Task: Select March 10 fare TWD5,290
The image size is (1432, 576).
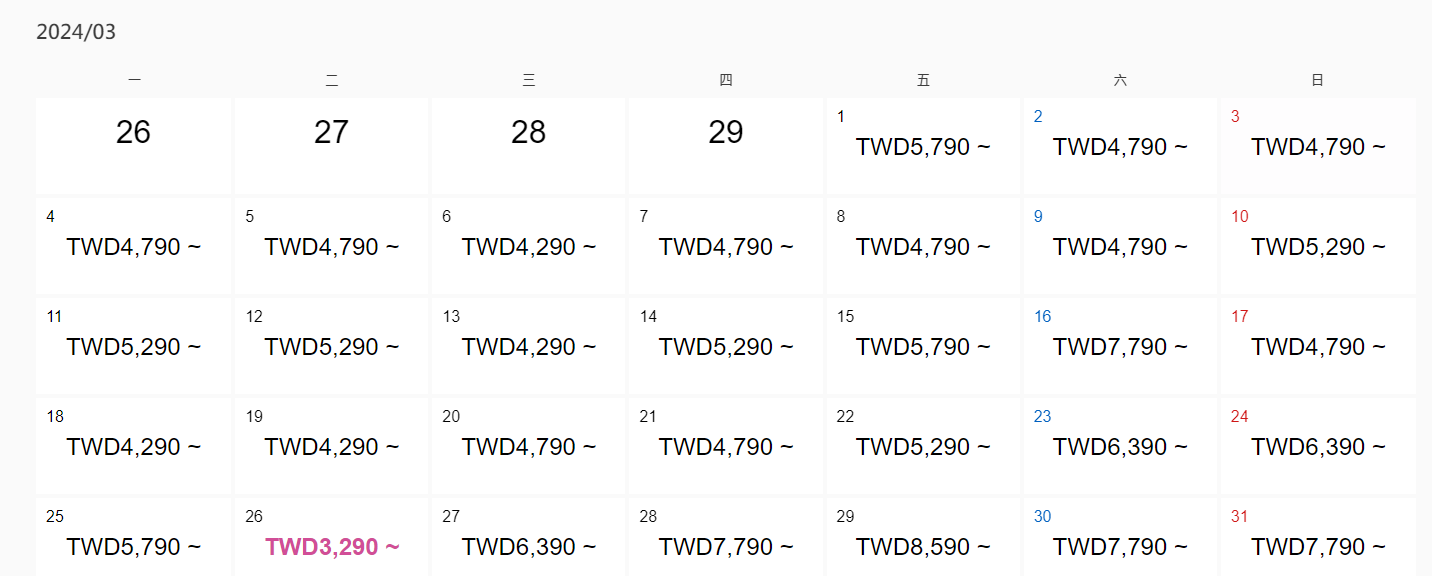Action: coord(1318,247)
